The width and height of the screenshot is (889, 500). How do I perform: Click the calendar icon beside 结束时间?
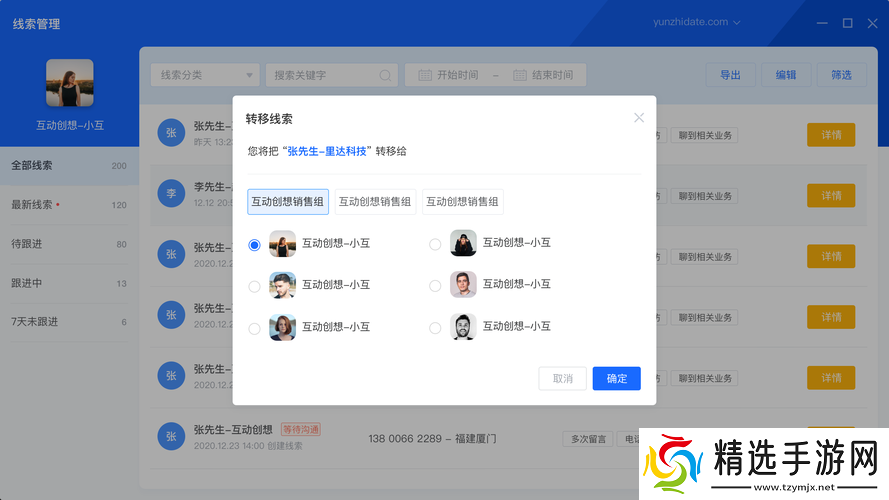tap(520, 75)
